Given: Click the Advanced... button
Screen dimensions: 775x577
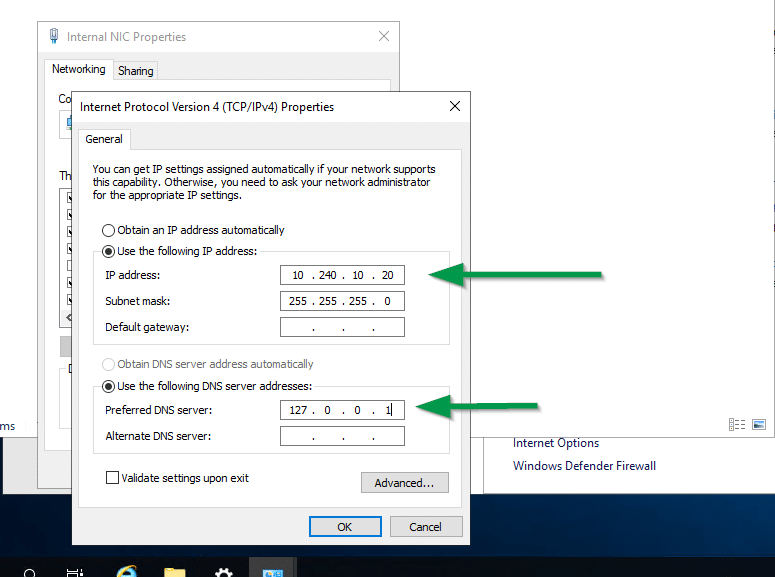Looking at the screenshot, I should [x=404, y=483].
